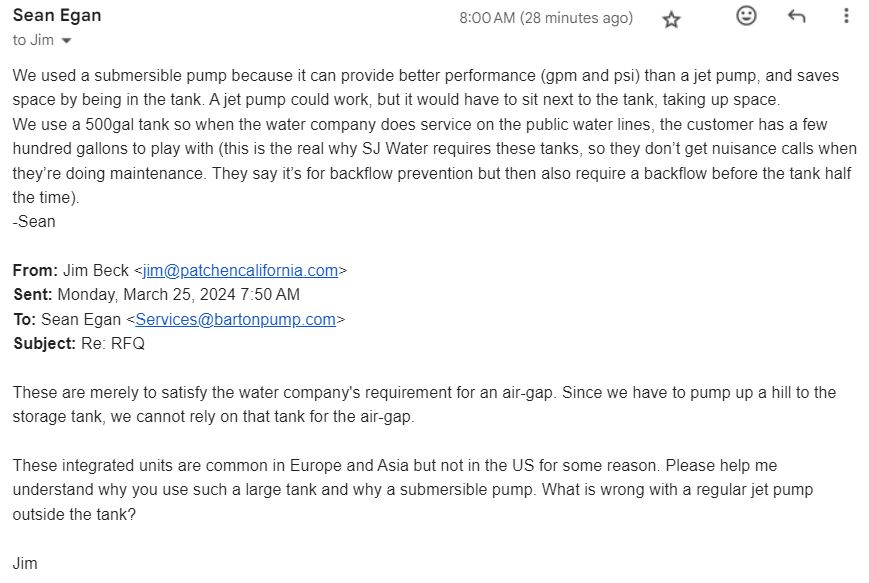Click the "To:" label in quoted header
The image size is (869, 583).
tap(24, 319)
